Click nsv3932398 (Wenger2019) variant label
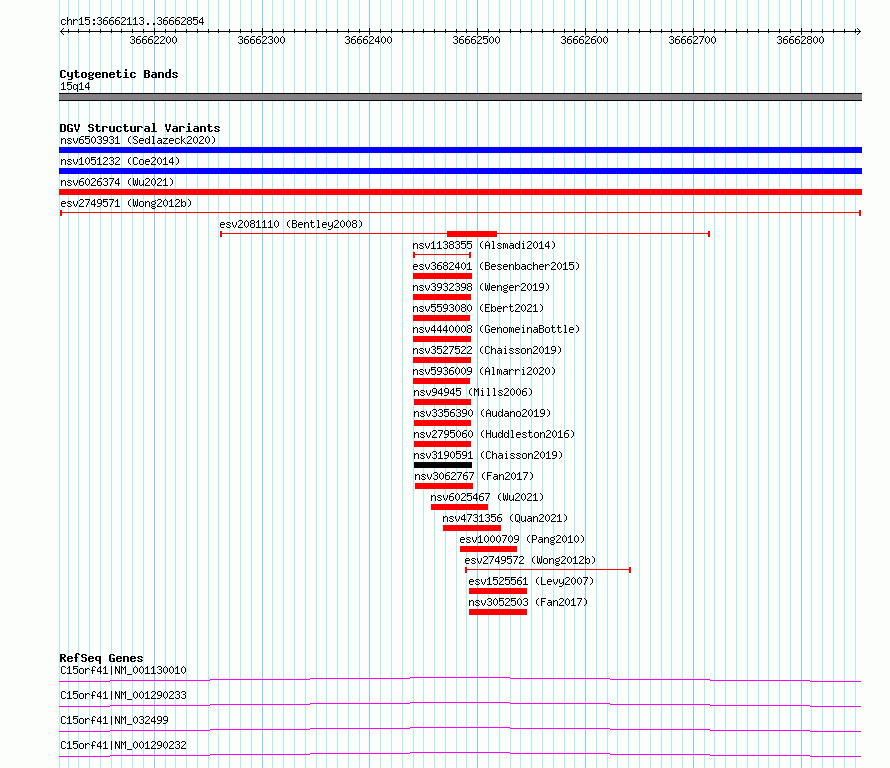The height and width of the screenshot is (768, 890). (481, 287)
